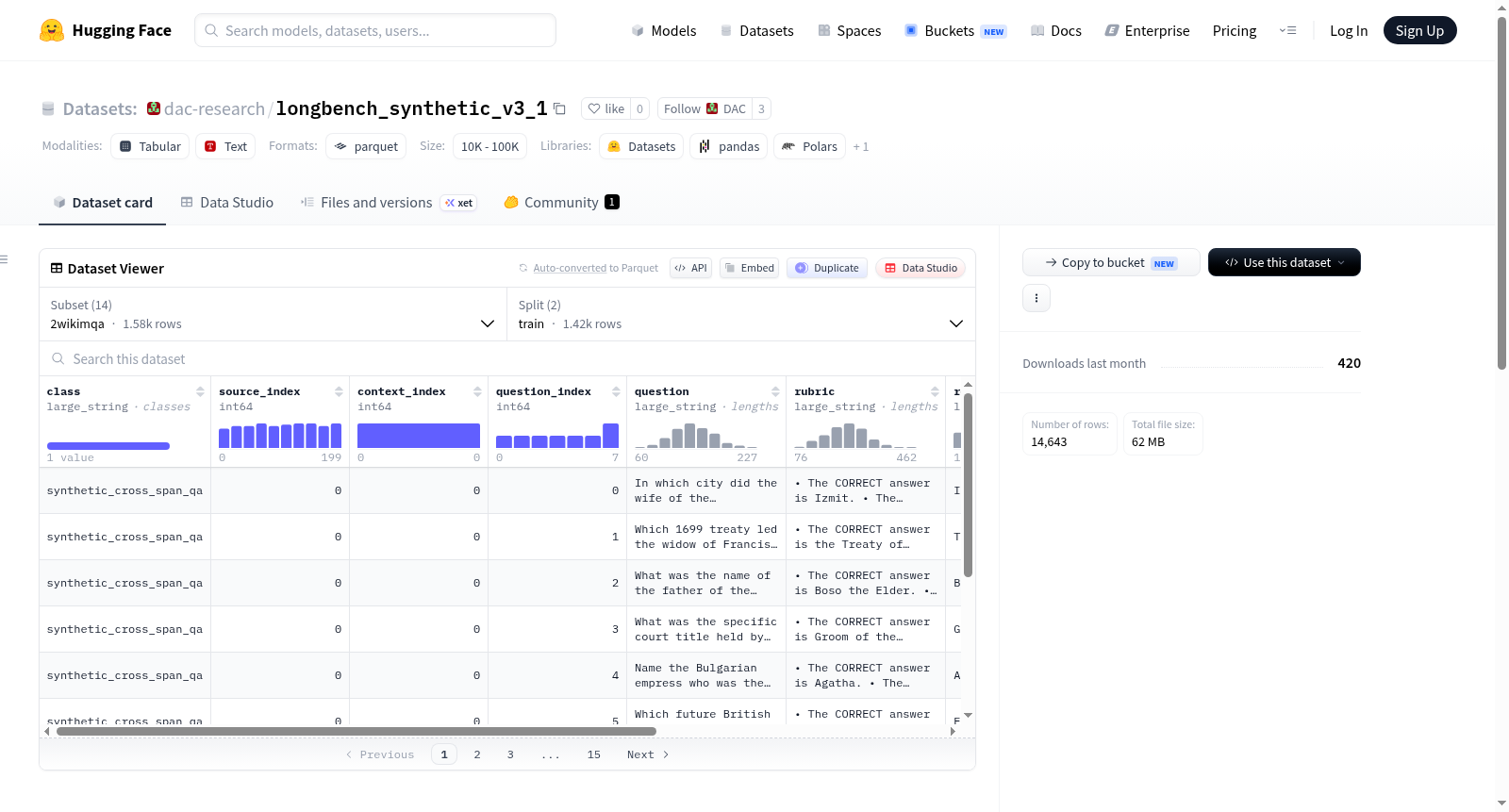Image resolution: width=1509 pixels, height=812 pixels.
Task: Open Buckets from the navigation
Action: point(955,30)
